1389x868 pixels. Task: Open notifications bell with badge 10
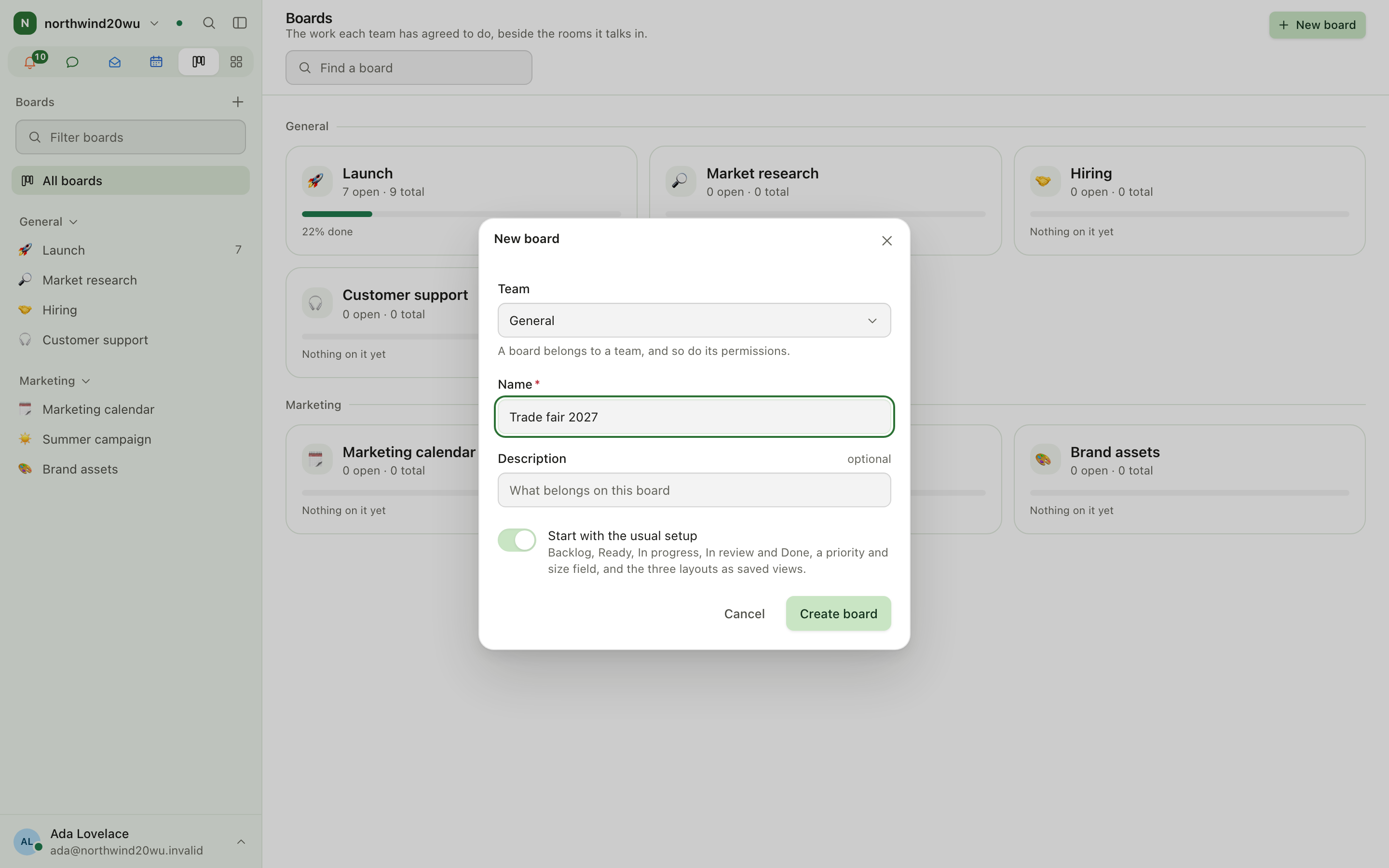(x=30, y=62)
